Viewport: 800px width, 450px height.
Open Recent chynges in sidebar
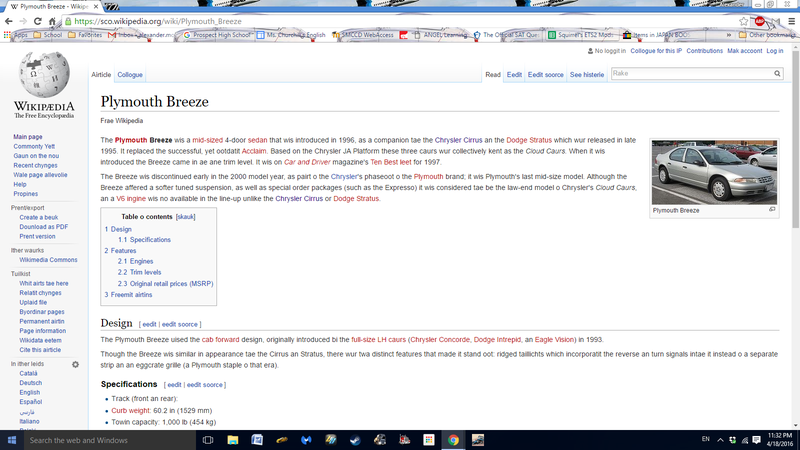point(35,165)
